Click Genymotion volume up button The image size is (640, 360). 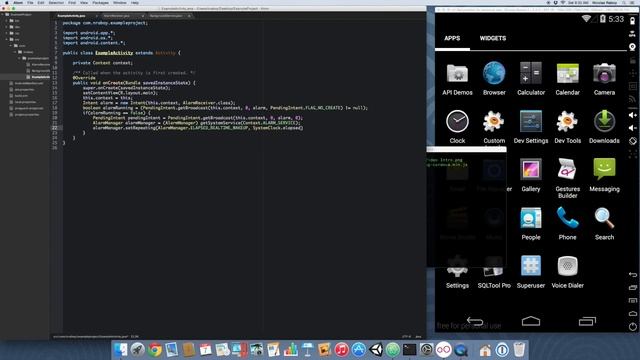click(632, 115)
